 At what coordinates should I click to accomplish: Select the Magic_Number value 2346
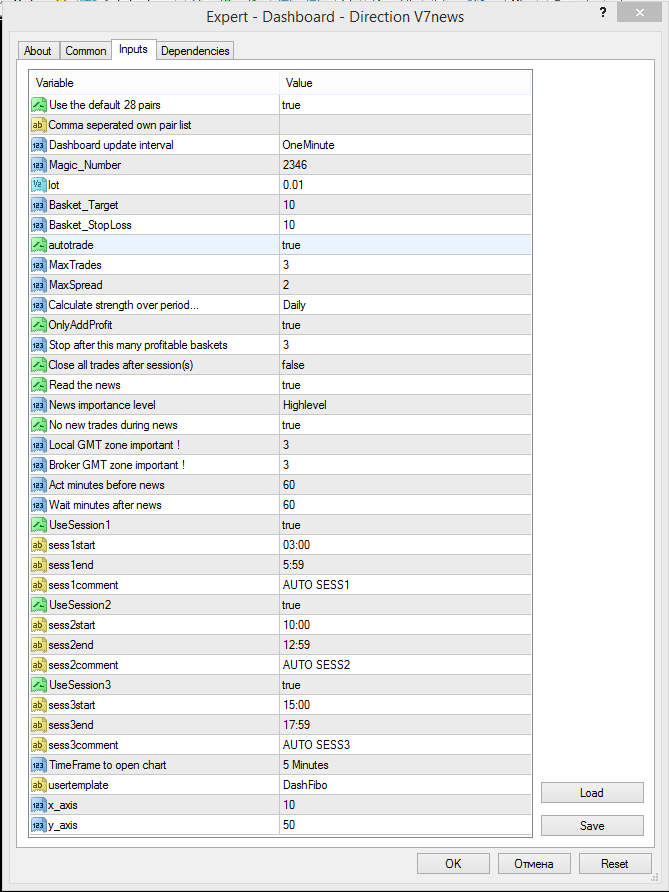(x=405, y=165)
